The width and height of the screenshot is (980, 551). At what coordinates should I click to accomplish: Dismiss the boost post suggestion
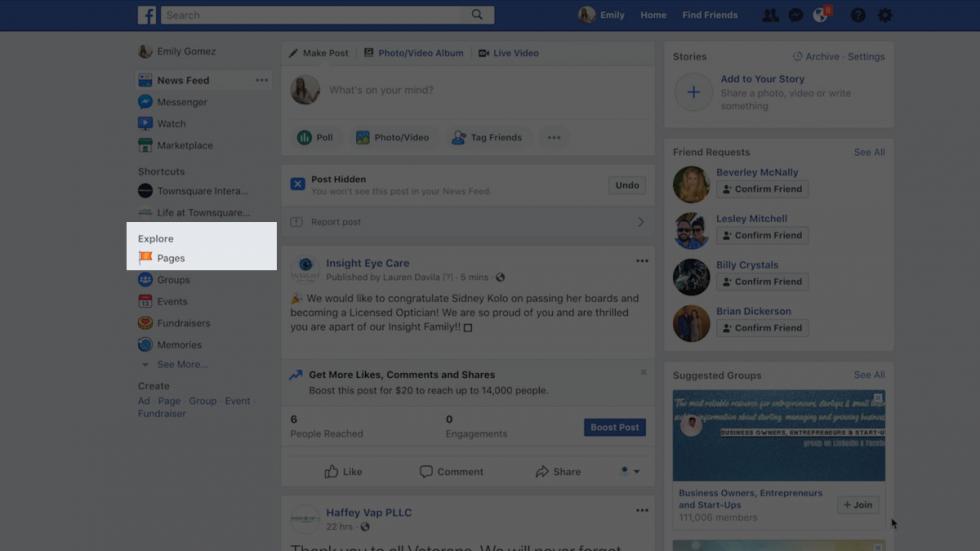643,372
